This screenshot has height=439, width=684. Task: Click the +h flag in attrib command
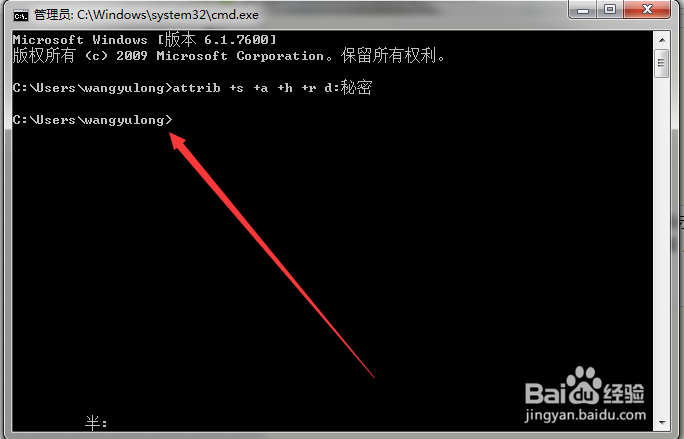click(x=285, y=88)
